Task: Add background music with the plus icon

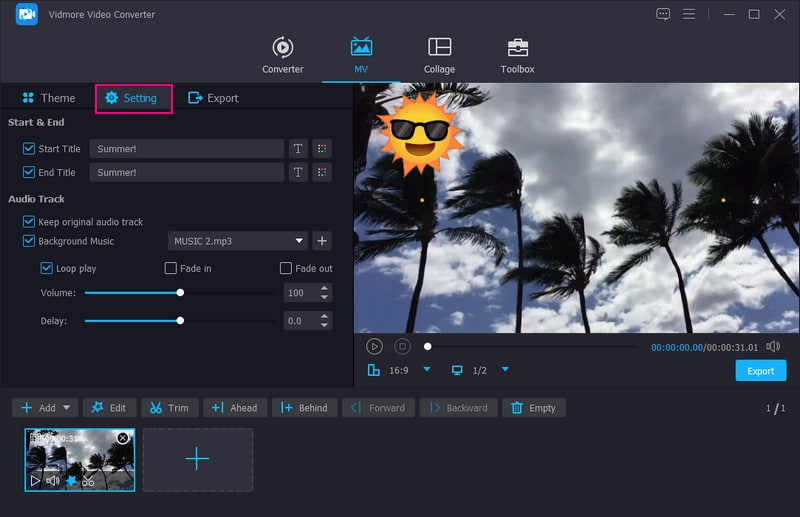Action: pyautogui.click(x=321, y=241)
